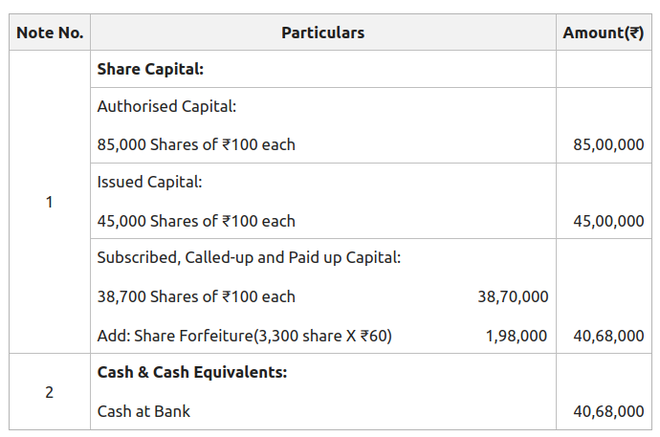Click note number 1 cell

49,202
